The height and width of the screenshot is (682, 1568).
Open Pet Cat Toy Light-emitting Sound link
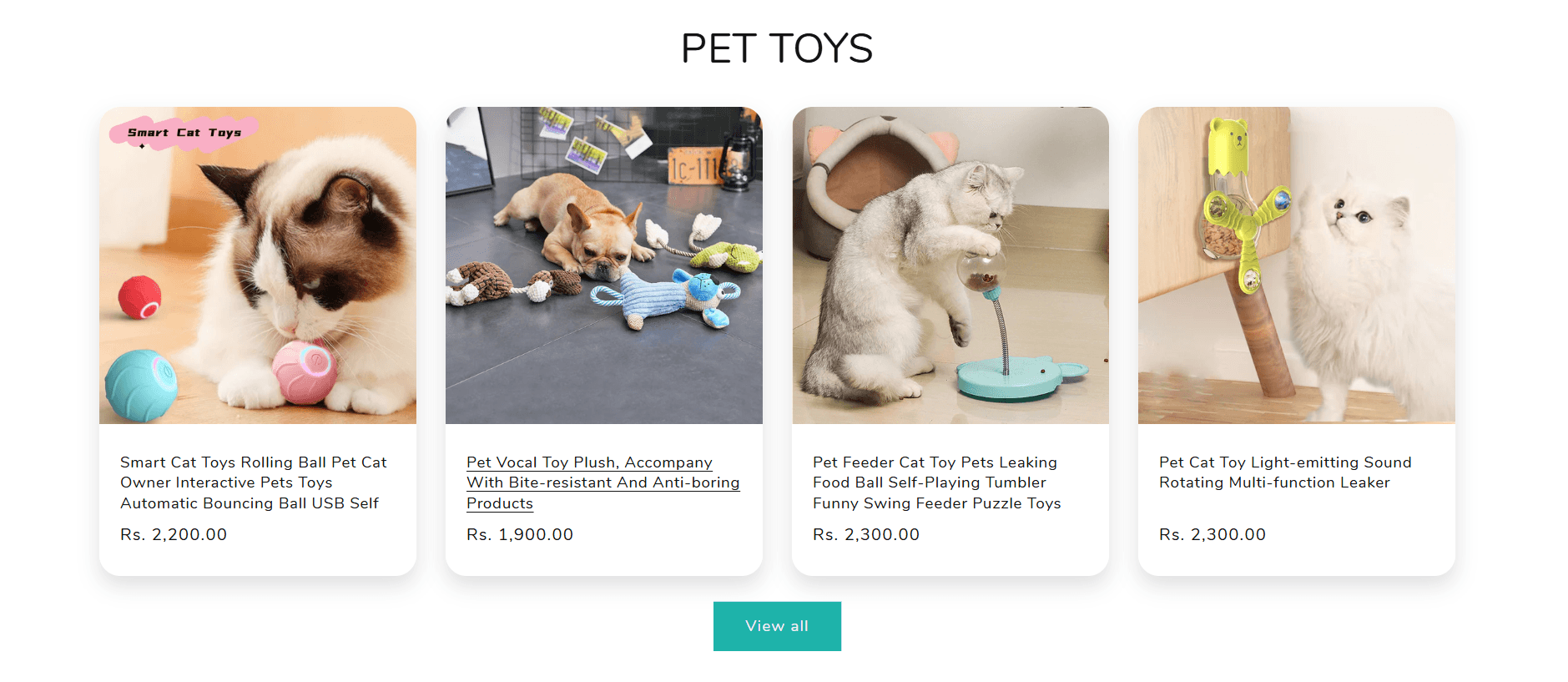(x=1285, y=472)
